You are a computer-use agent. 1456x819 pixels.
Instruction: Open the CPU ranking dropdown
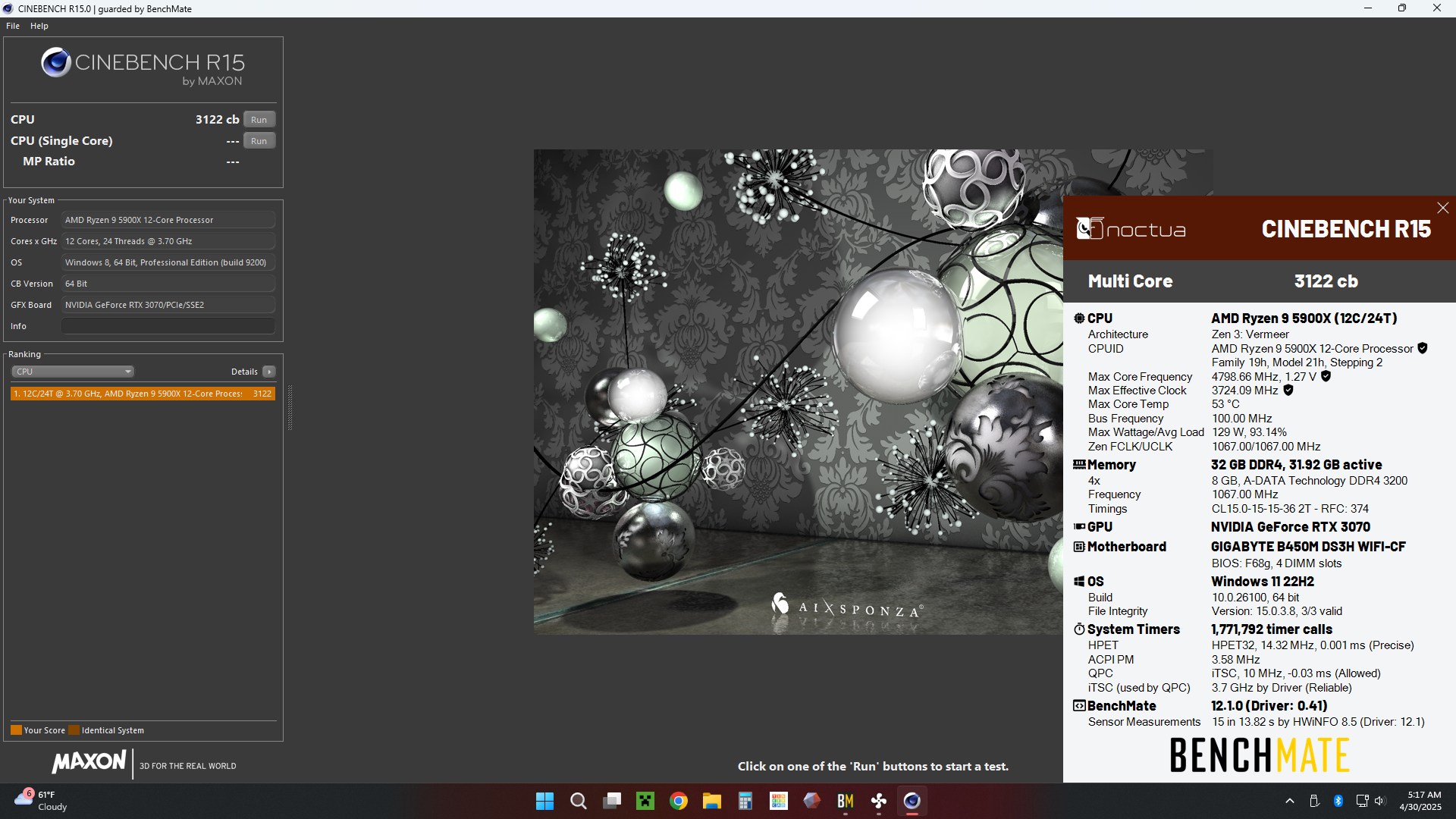[x=73, y=372]
